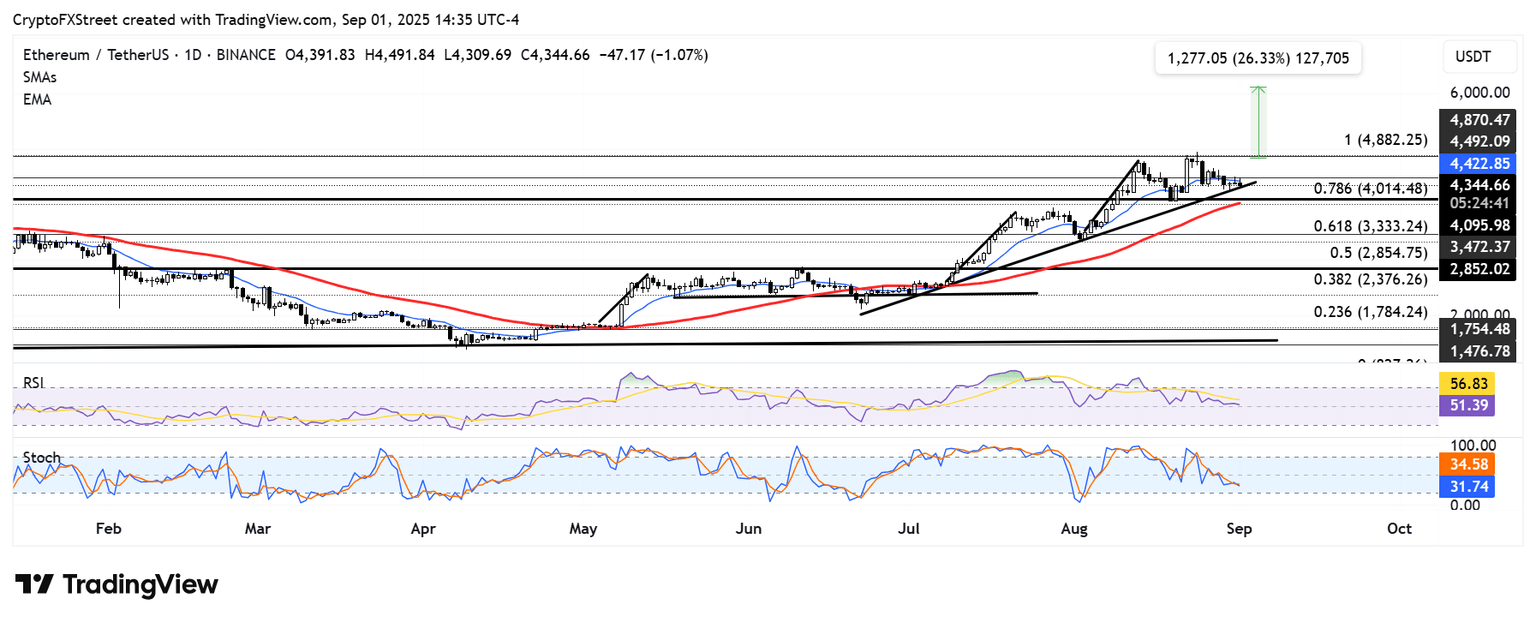1536x623 pixels.
Task: Click the 1,277.05 (26.33%) measurement tooltip
Action: pyautogui.click(x=1257, y=59)
